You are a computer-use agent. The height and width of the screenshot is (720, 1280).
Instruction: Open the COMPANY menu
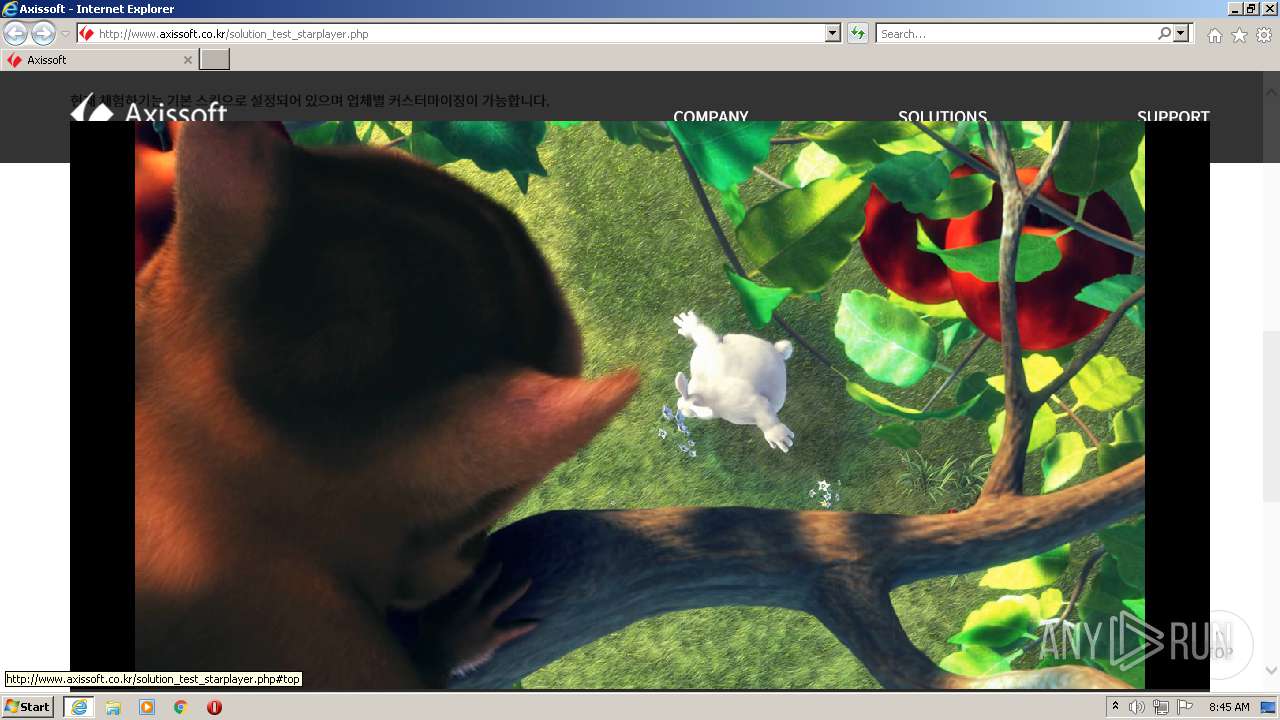click(x=711, y=116)
